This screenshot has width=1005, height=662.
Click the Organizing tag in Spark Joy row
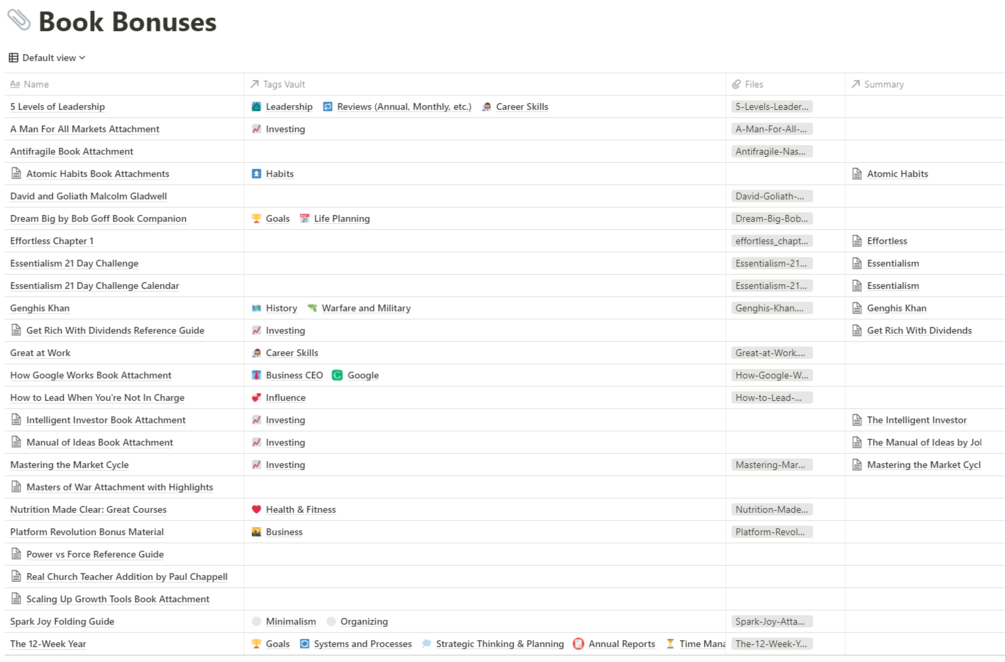tap(357, 622)
